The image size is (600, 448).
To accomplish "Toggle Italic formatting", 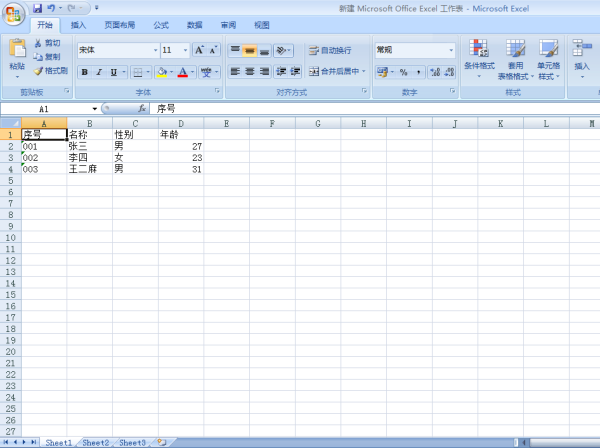I will tap(99, 72).
